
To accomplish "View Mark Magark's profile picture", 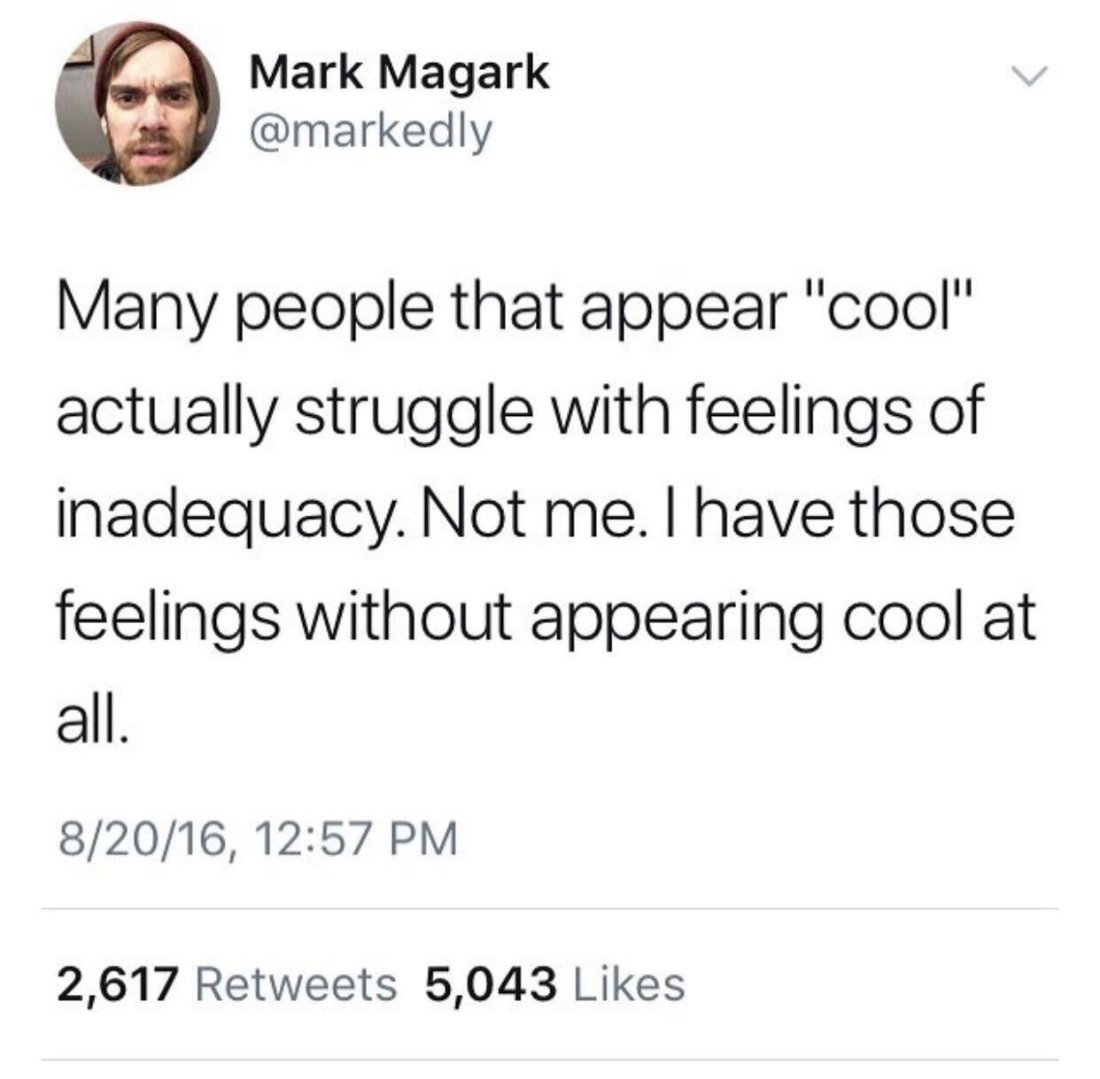I will tap(138, 104).
